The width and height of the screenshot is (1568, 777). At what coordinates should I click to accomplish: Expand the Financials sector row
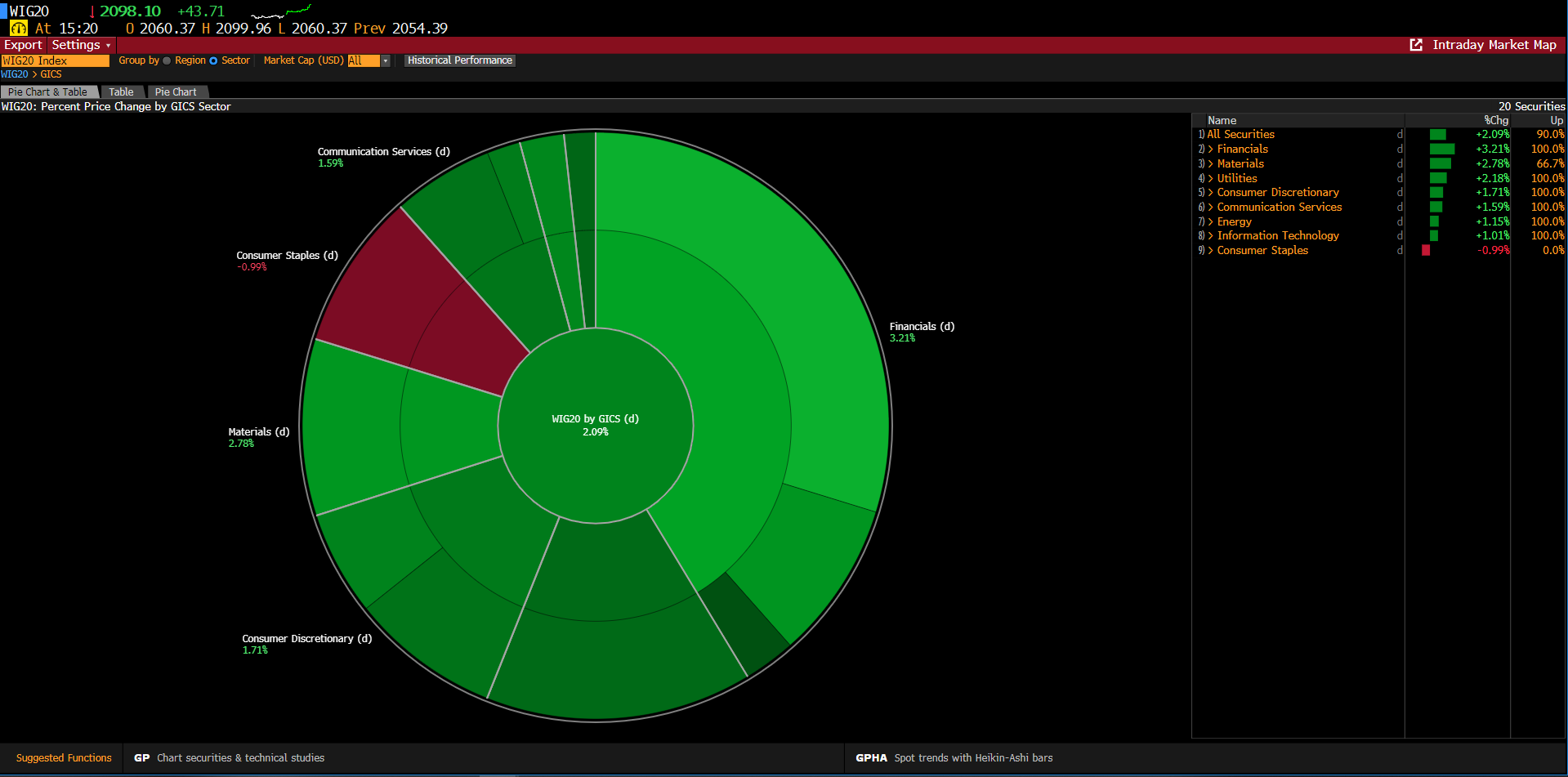point(1242,150)
